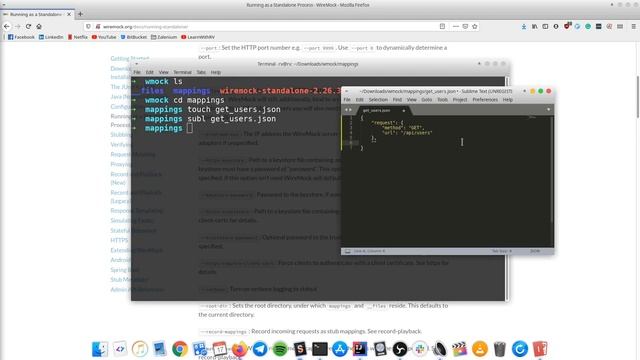Toggle Firefox reader view
The width and height of the screenshot is (640, 360).
coord(442,26)
